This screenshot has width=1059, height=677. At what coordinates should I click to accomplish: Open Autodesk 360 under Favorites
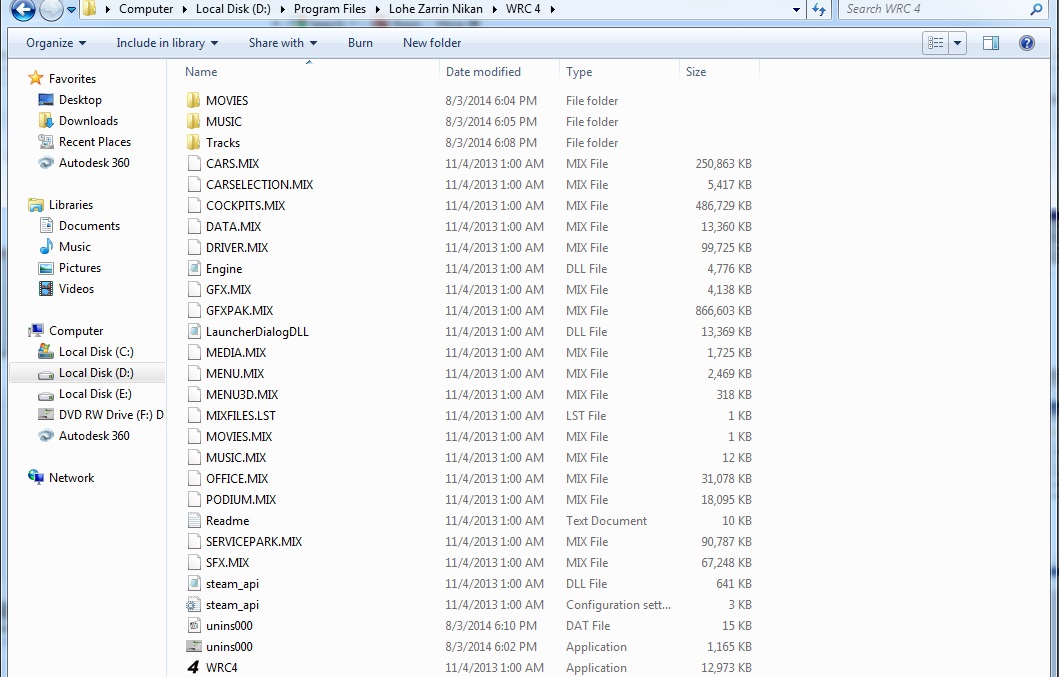click(x=94, y=162)
